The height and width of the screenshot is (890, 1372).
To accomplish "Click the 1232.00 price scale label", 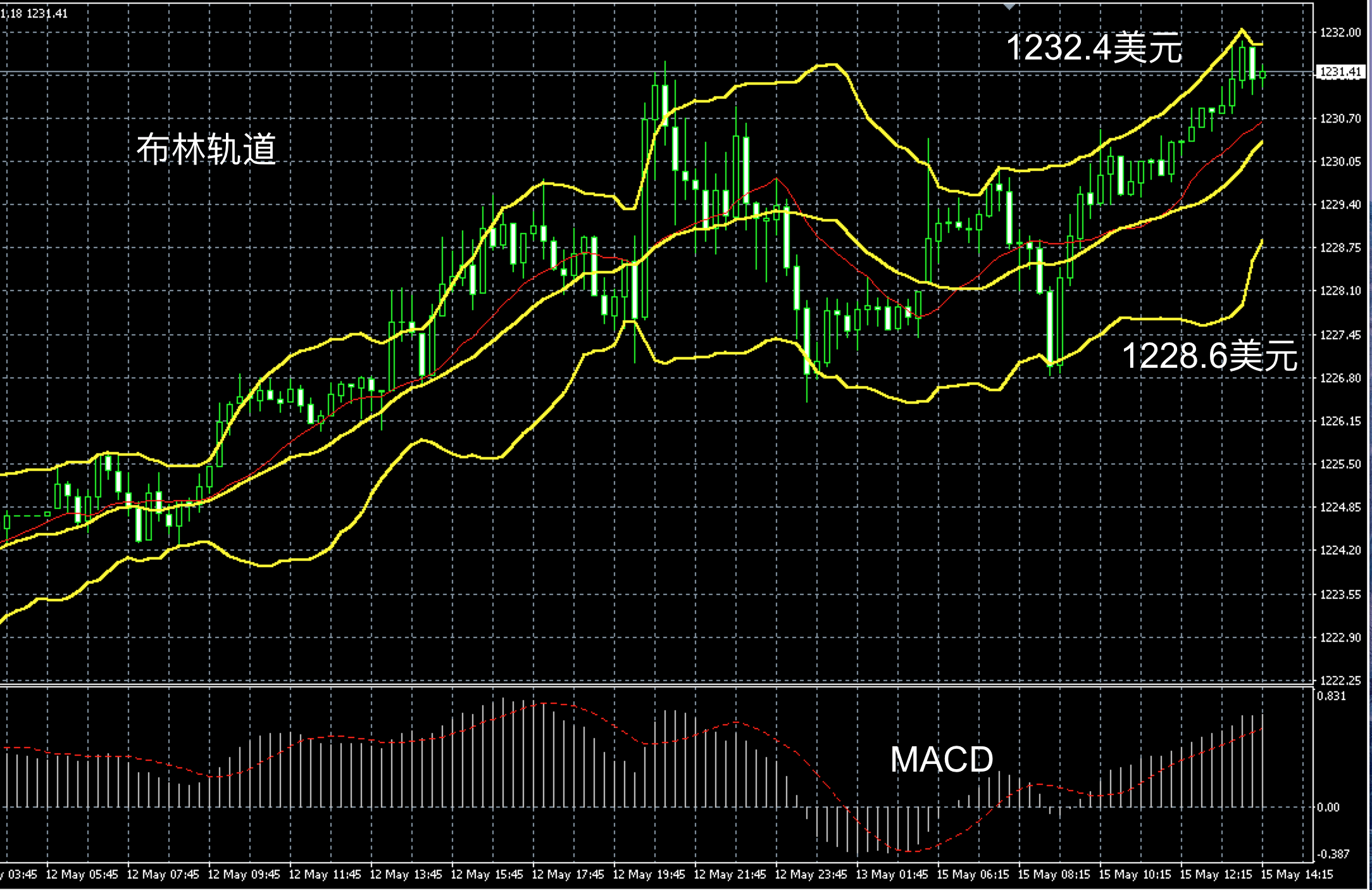I will tap(1340, 33).
